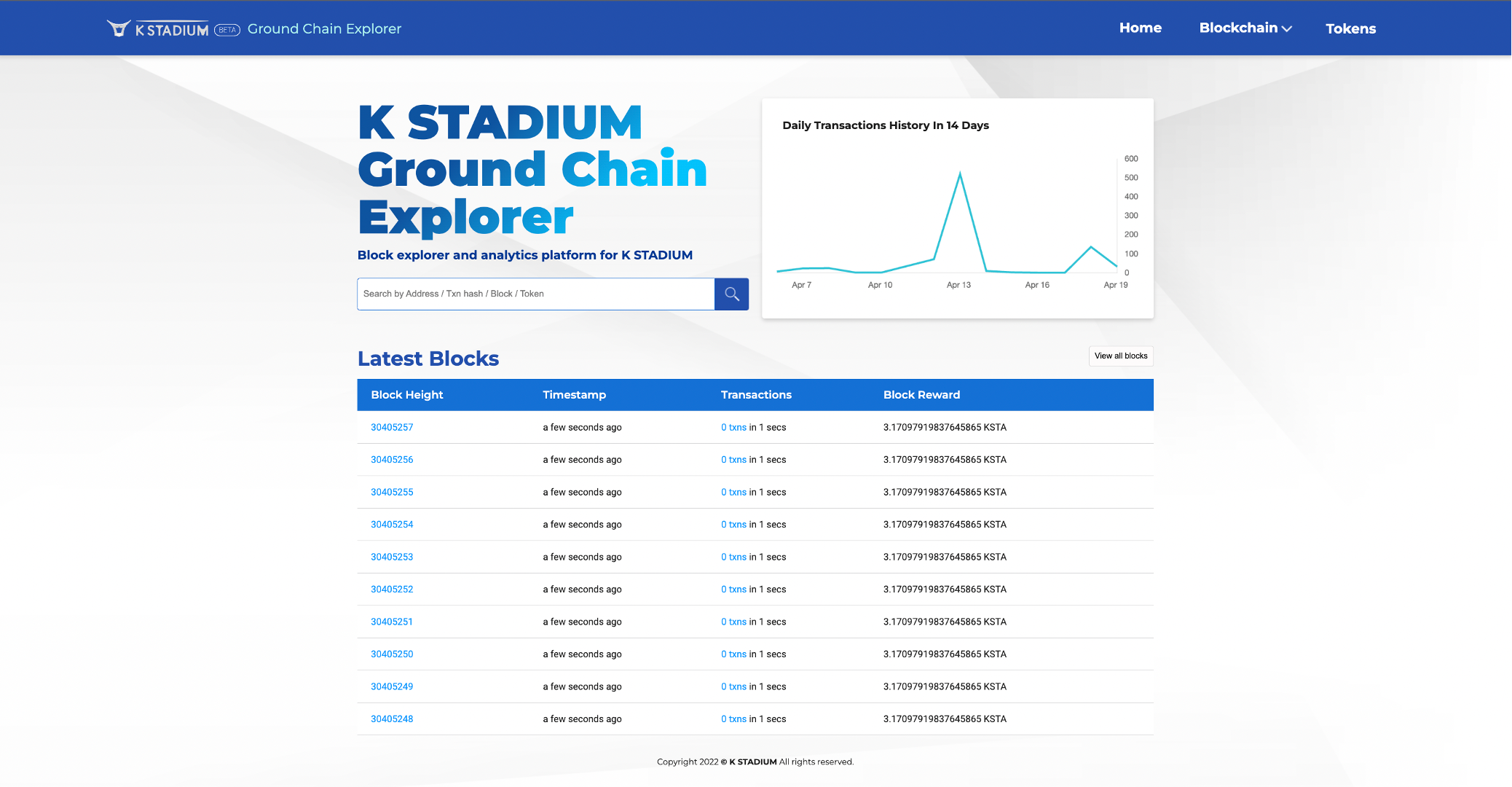The image size is (1512, 787).
Task: View 0 txns of block 30405256
Action: 733,460
